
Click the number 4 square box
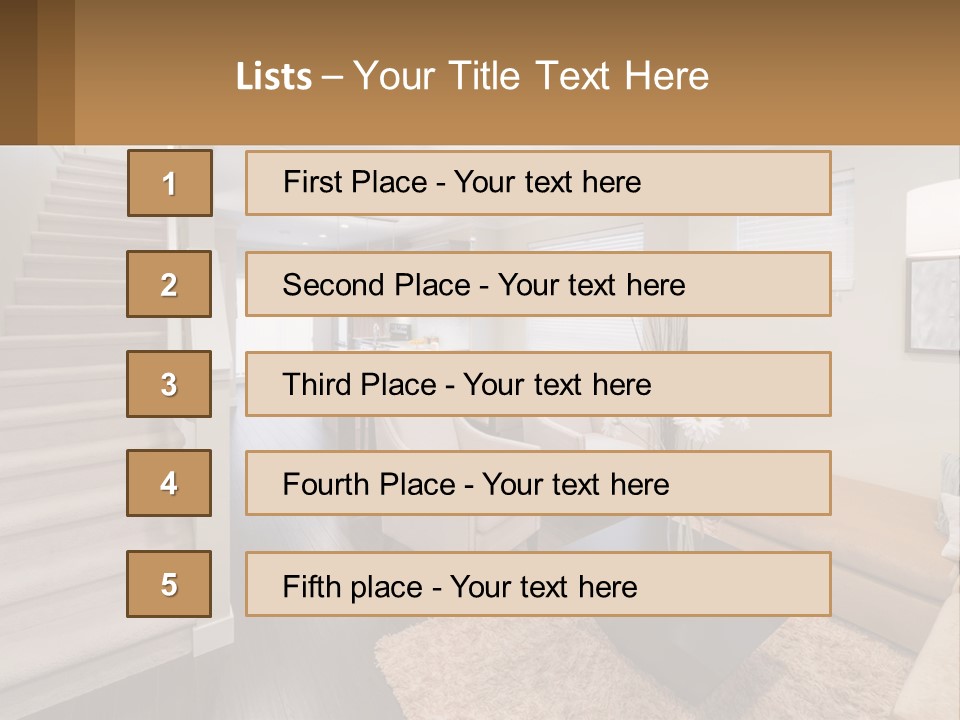click(170, 483)
